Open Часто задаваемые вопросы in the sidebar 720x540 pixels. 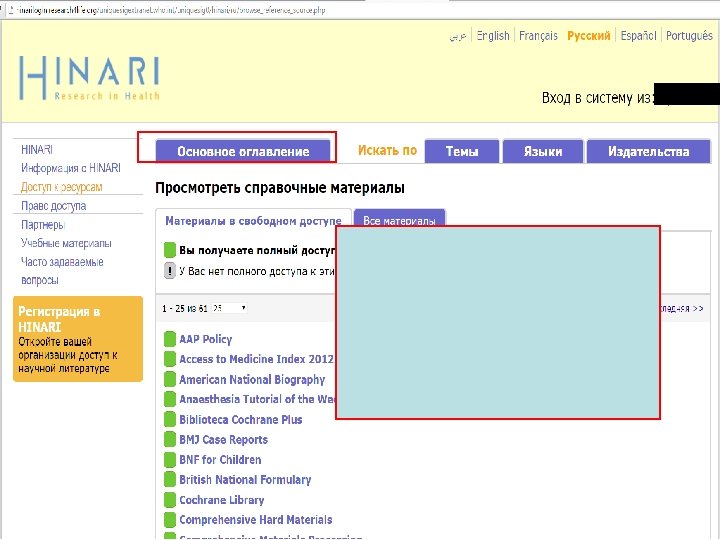62,271
